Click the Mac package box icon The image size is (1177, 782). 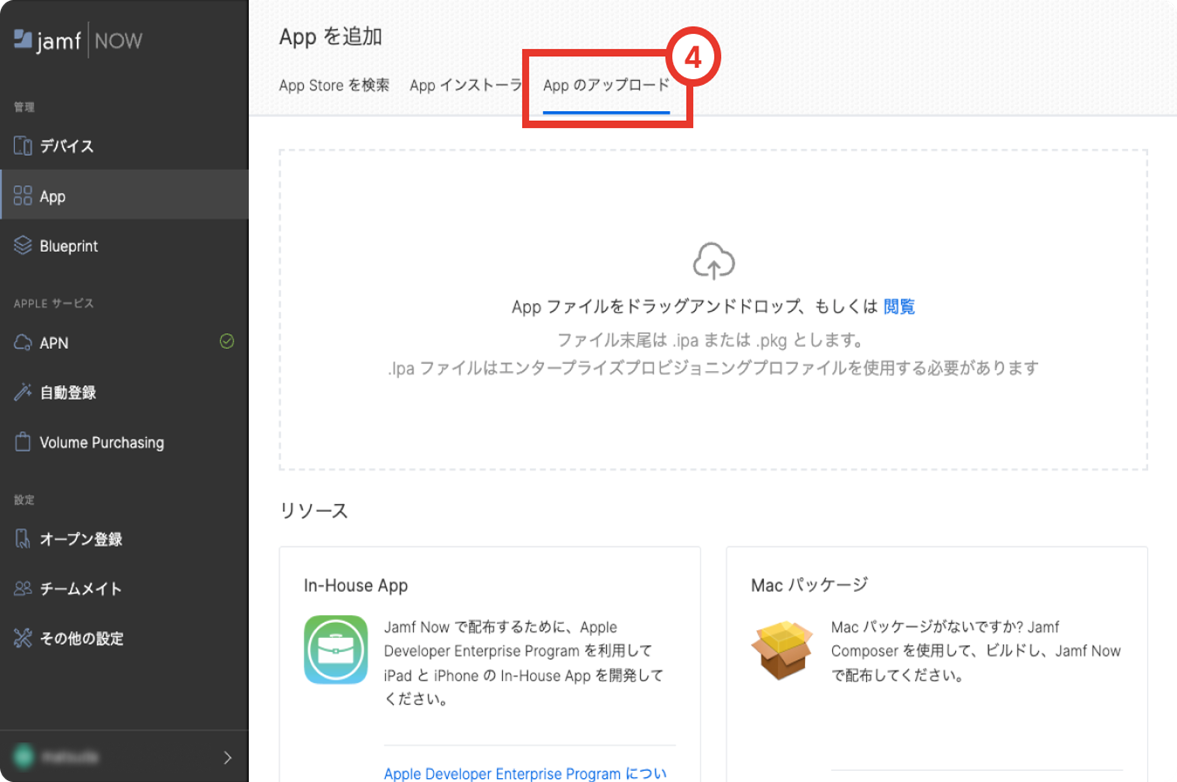click(781, 650)
